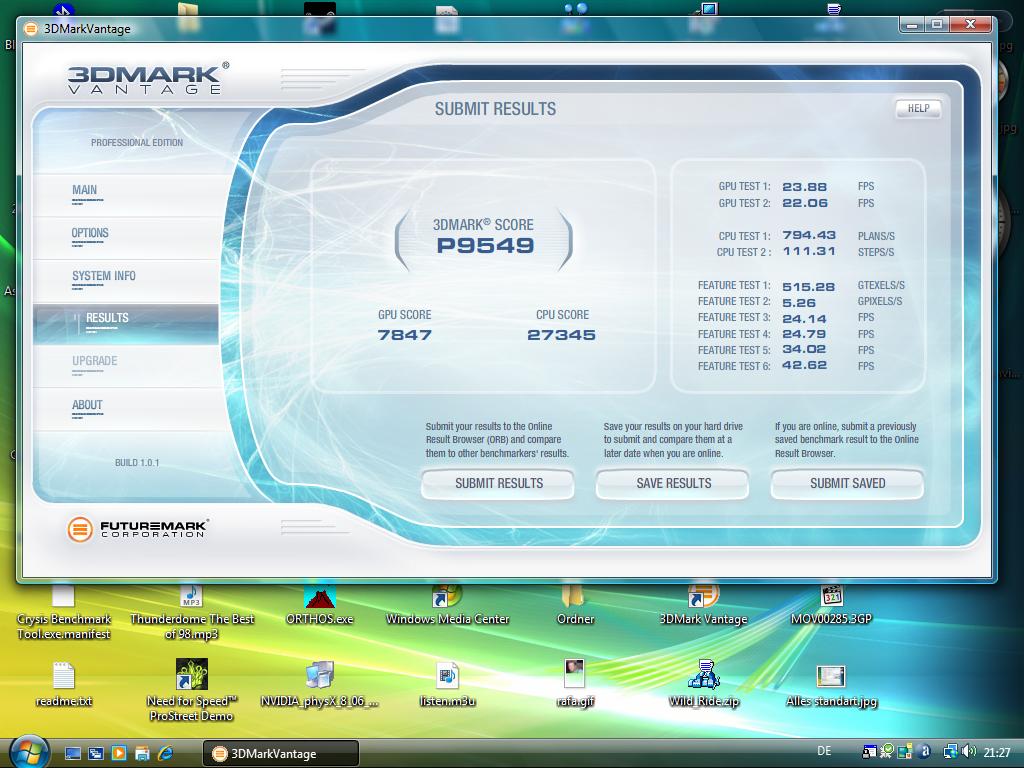Image resolution: width=1024 pixels, height=768 pixels.
Task: Click FEATURE TEST 4 value 24.79
Action: coord(805,334)
